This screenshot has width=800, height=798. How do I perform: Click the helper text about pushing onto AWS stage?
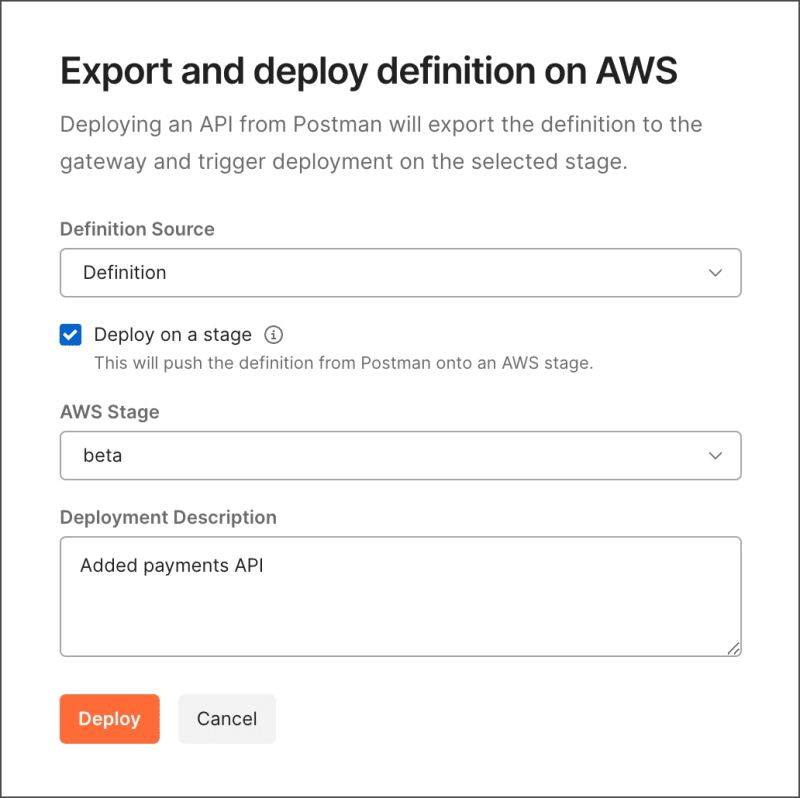click(x=343, y=363)
